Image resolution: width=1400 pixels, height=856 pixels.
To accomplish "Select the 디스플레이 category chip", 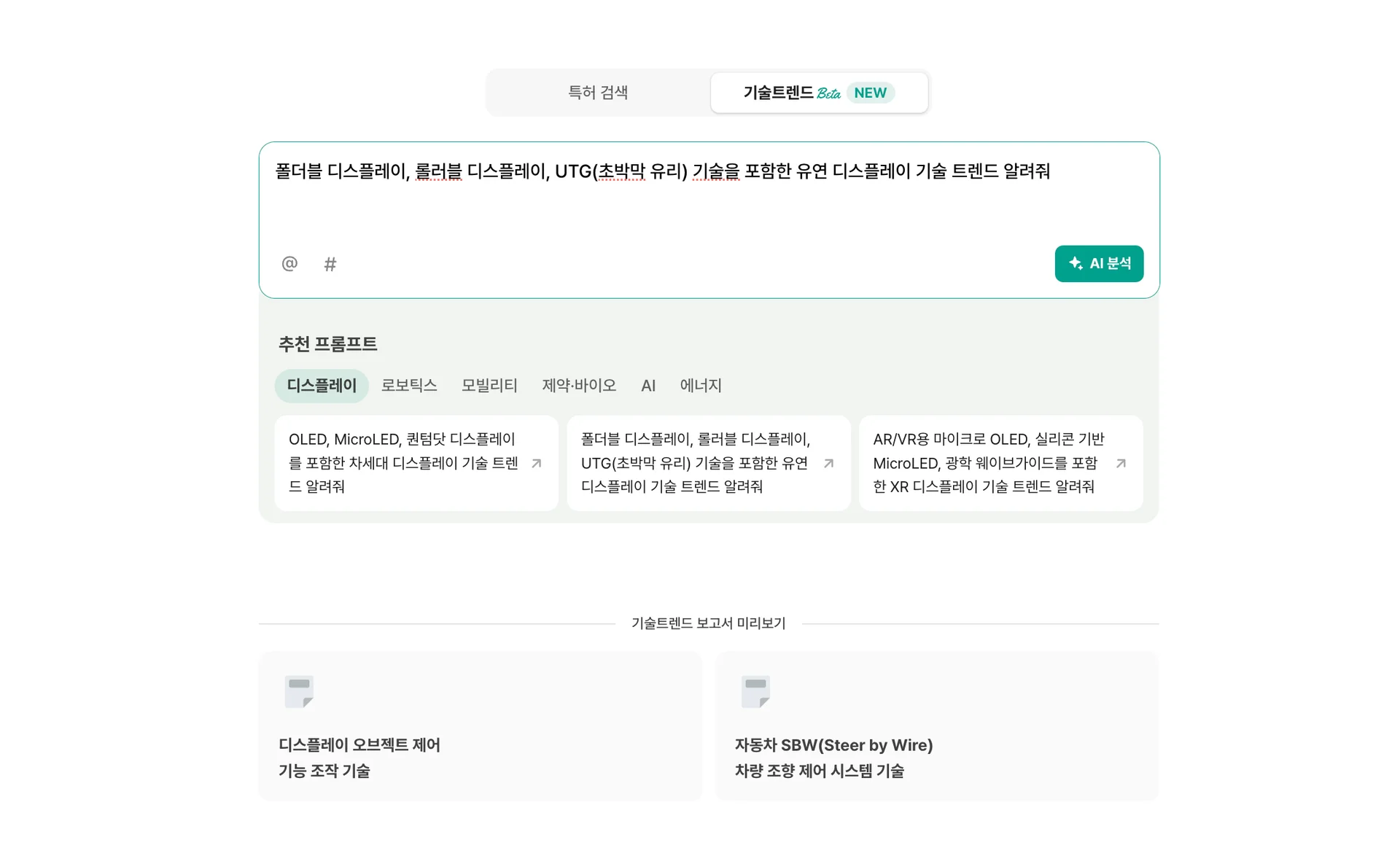I will 322,386.
